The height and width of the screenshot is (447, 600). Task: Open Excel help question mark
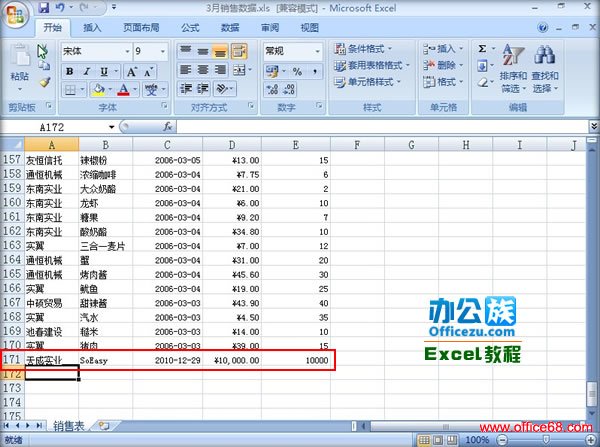542,28
